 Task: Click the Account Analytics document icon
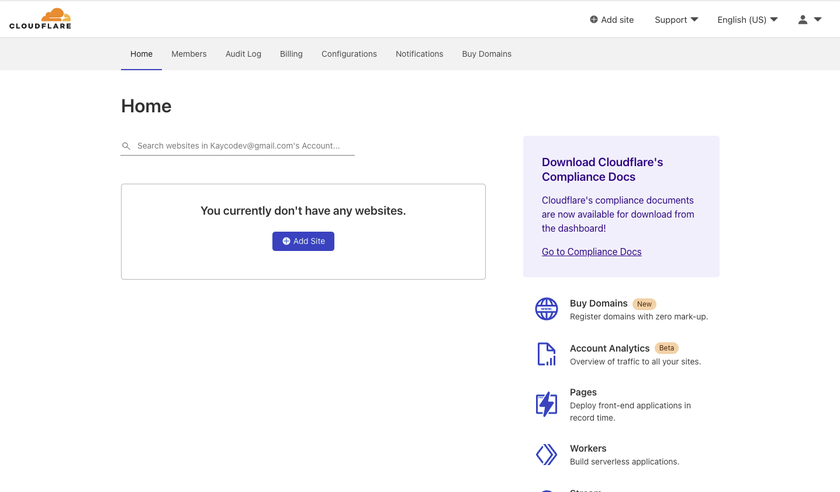click(x=546, y=354)
